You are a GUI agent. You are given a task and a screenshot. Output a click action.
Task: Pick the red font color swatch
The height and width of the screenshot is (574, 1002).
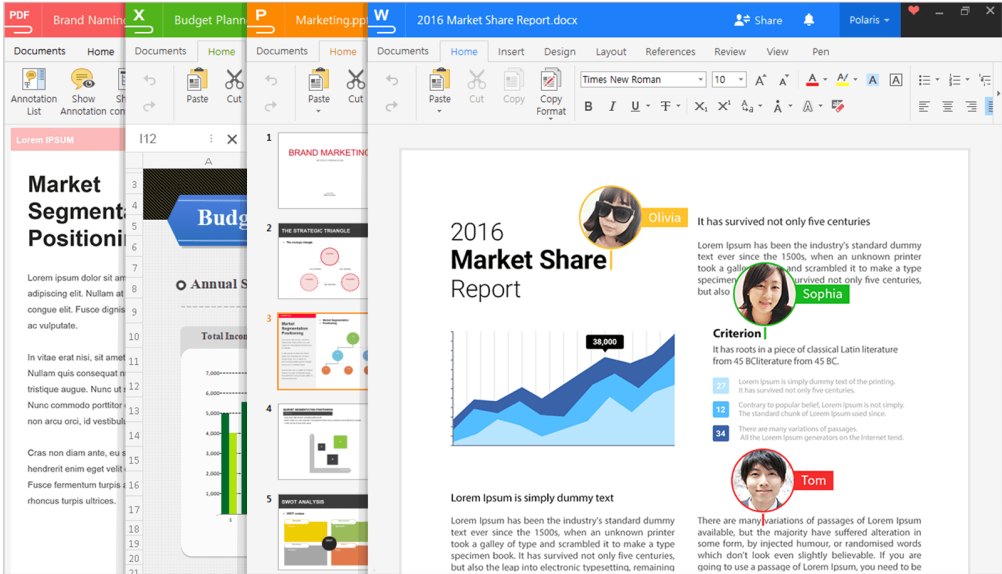pos(812,80)
